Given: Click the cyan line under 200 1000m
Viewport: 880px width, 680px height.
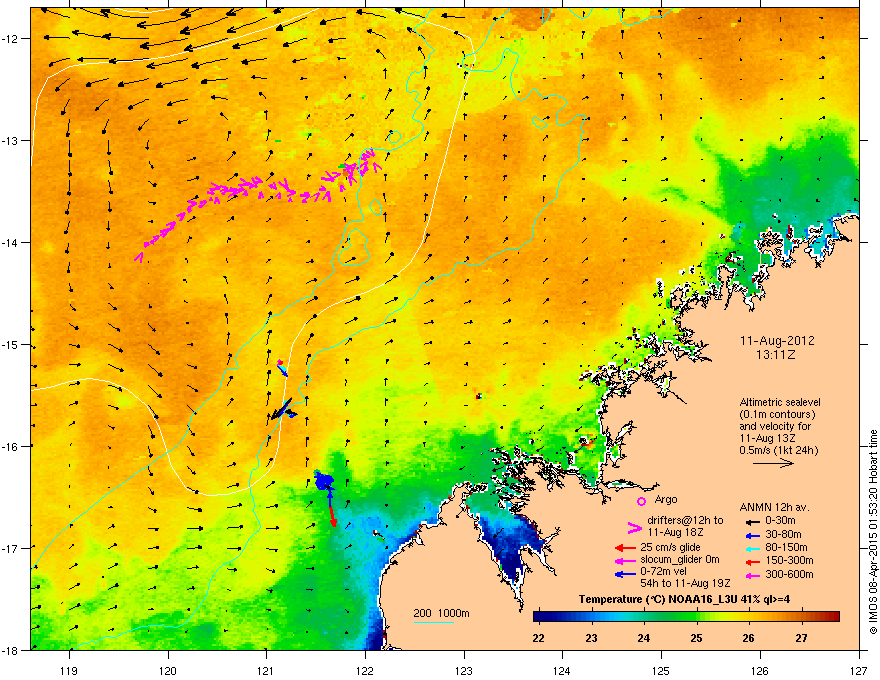Looking at the screenshot, I should (x=433, y=622).
